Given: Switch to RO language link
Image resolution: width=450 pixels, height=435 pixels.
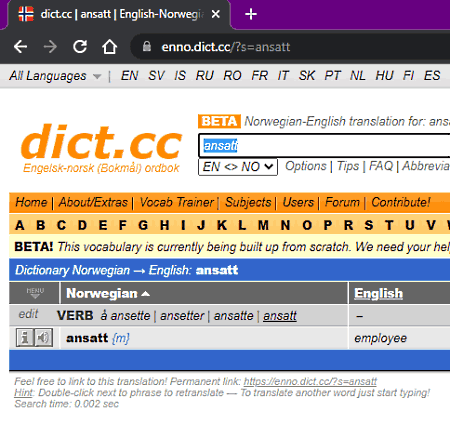Looking at the screenshot, I should (x=232, y=76).
